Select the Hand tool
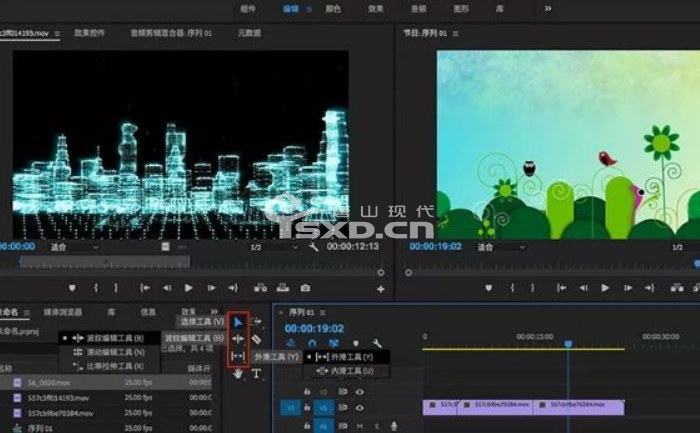 (x=238, y=374)
